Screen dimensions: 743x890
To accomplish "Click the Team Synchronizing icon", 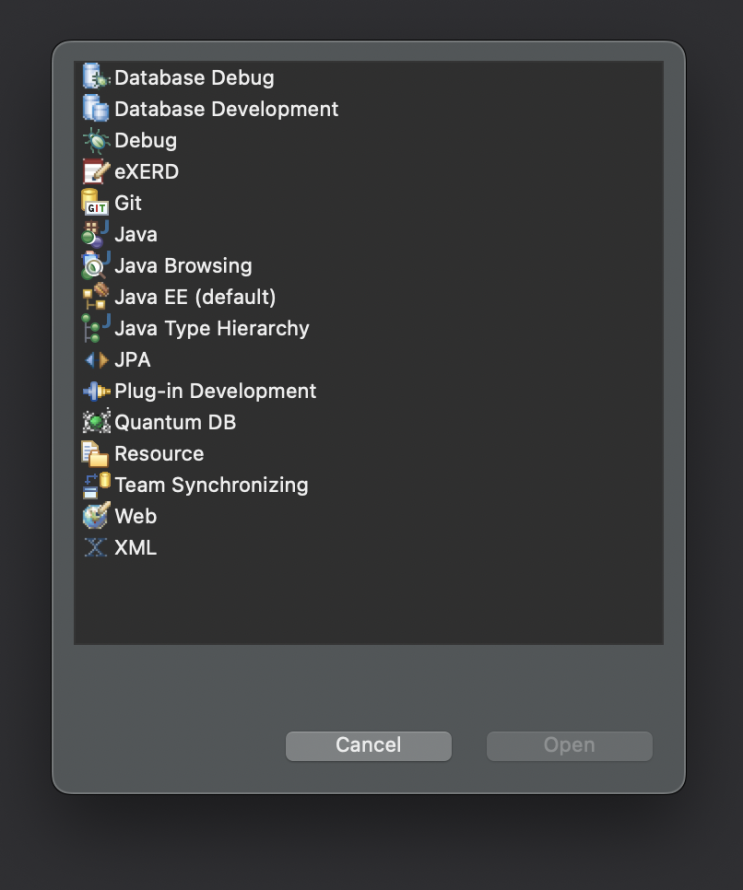I will (95, 484).
